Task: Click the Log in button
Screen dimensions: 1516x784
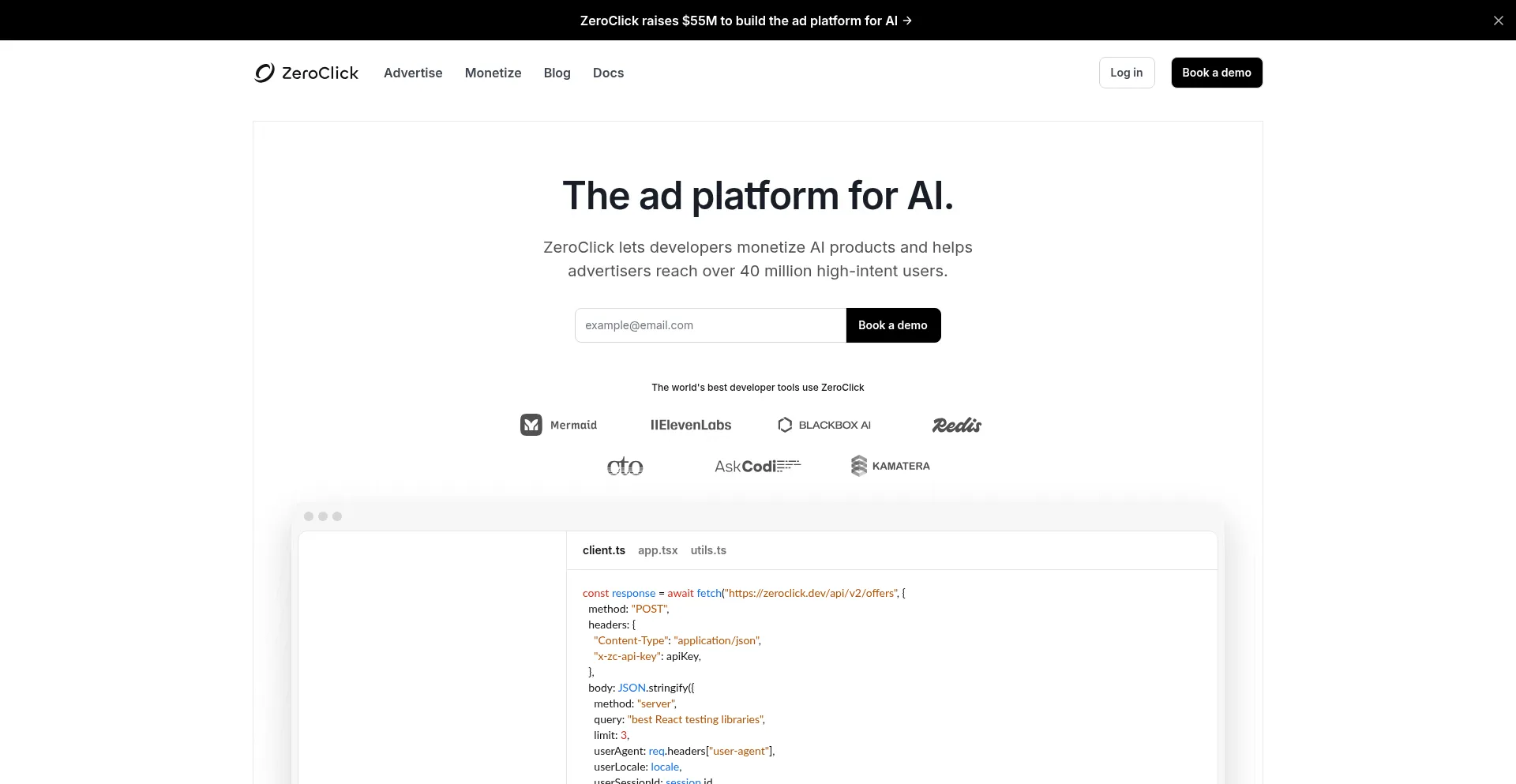Action: pos(1127,73)
